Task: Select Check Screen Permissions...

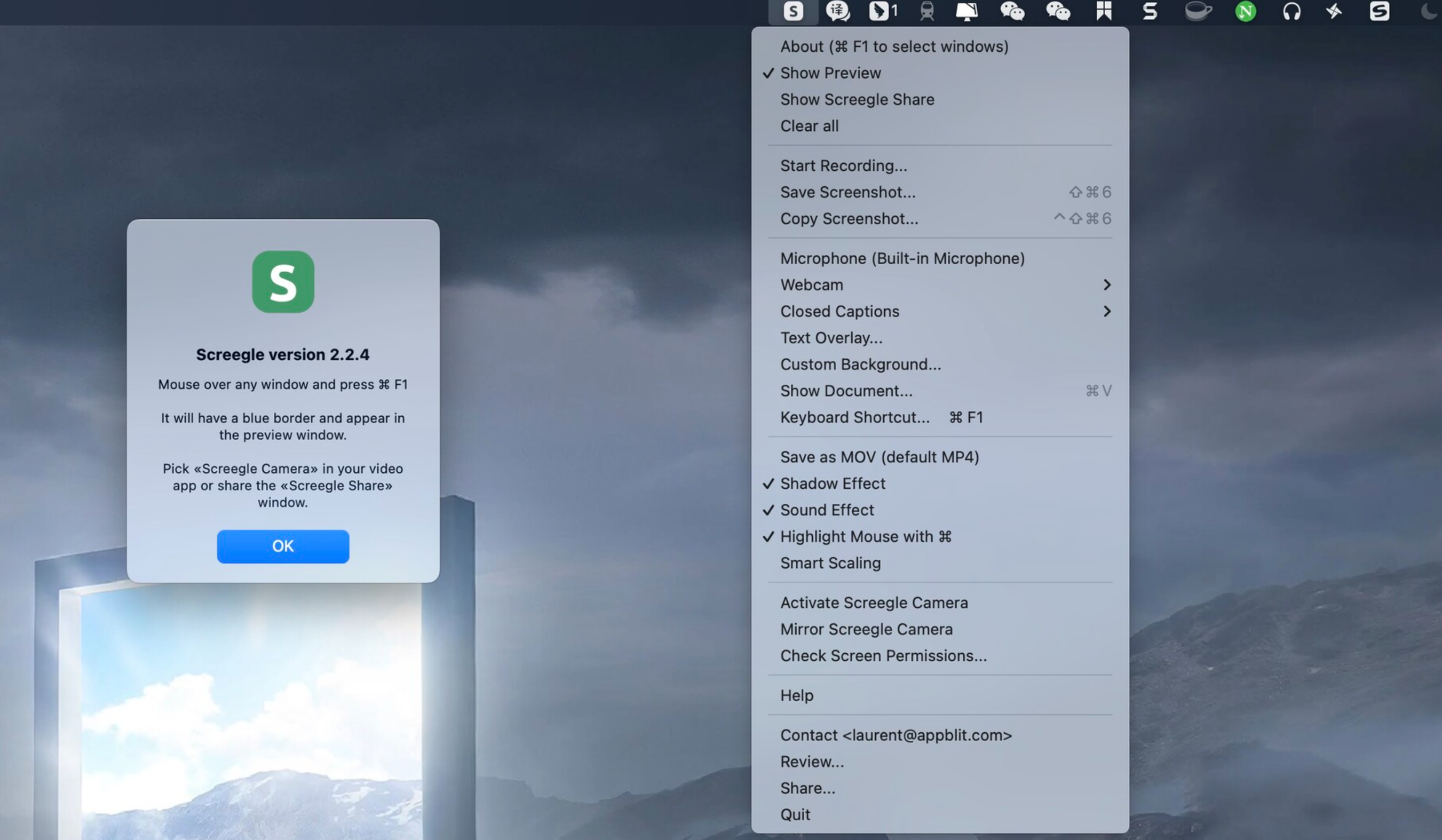Action: pyautogui.click(x=940, y=656)
